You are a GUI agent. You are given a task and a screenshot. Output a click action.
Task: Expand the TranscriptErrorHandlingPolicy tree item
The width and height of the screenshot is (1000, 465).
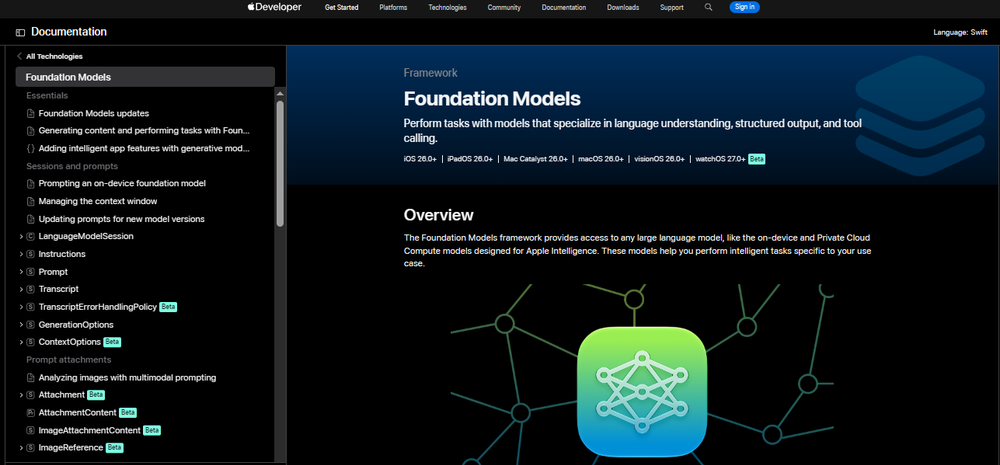[21, 307]
